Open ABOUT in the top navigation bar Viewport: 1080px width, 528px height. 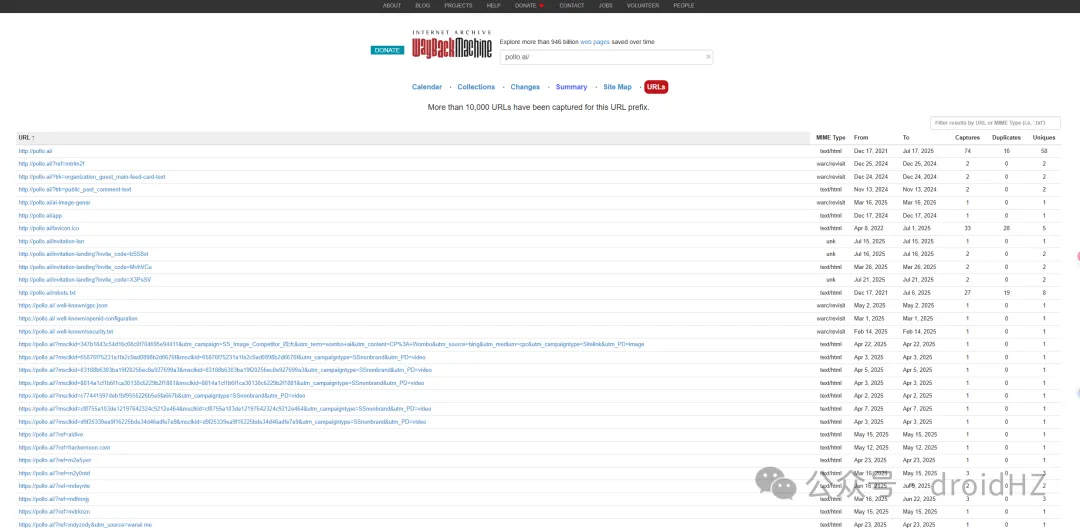tap(392, 5)
